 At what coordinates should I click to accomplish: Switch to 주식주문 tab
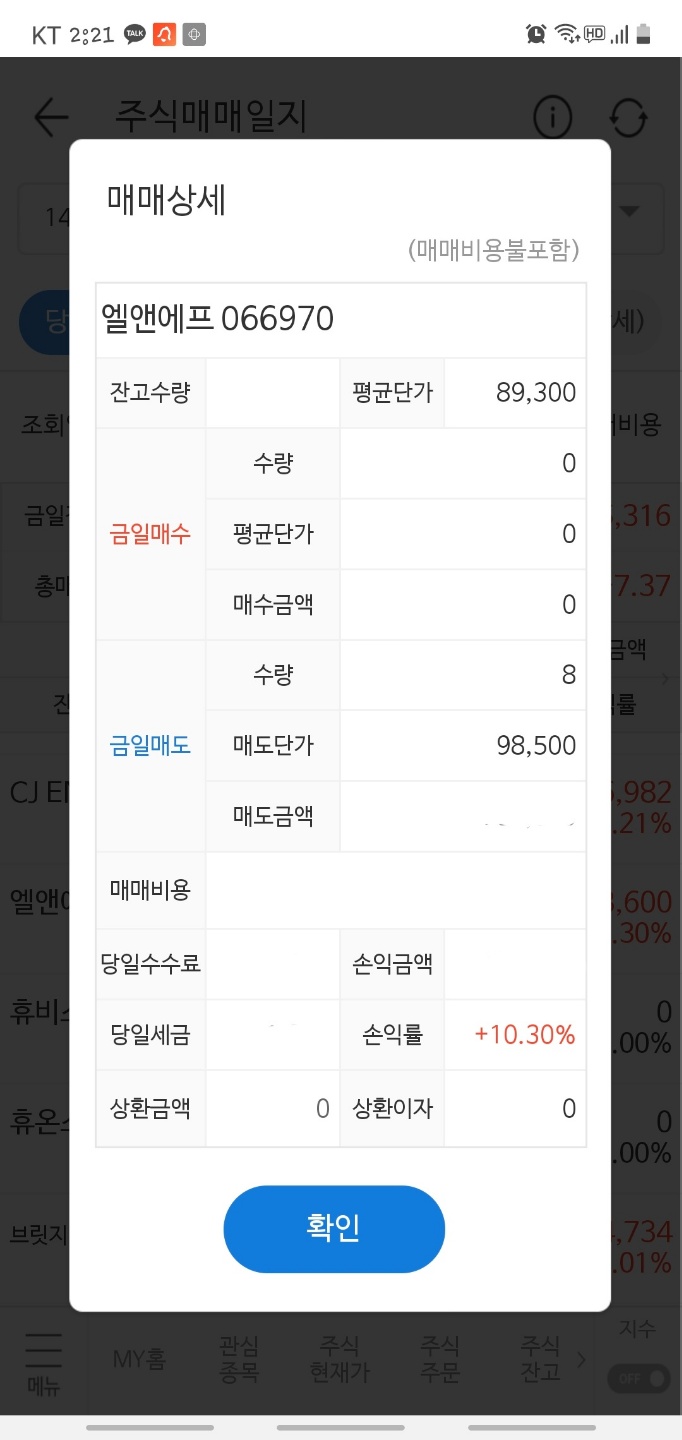point(439,1359)
